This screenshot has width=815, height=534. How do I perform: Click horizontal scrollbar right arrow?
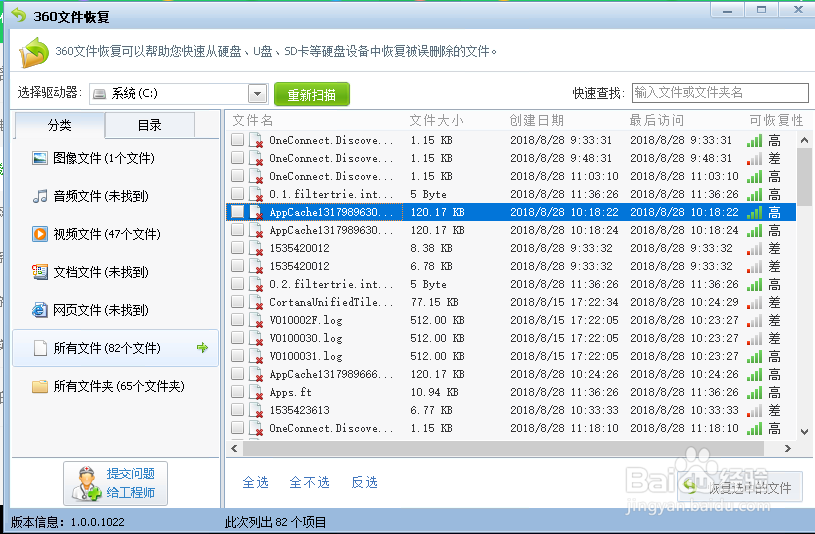click(x=787, y=448)
